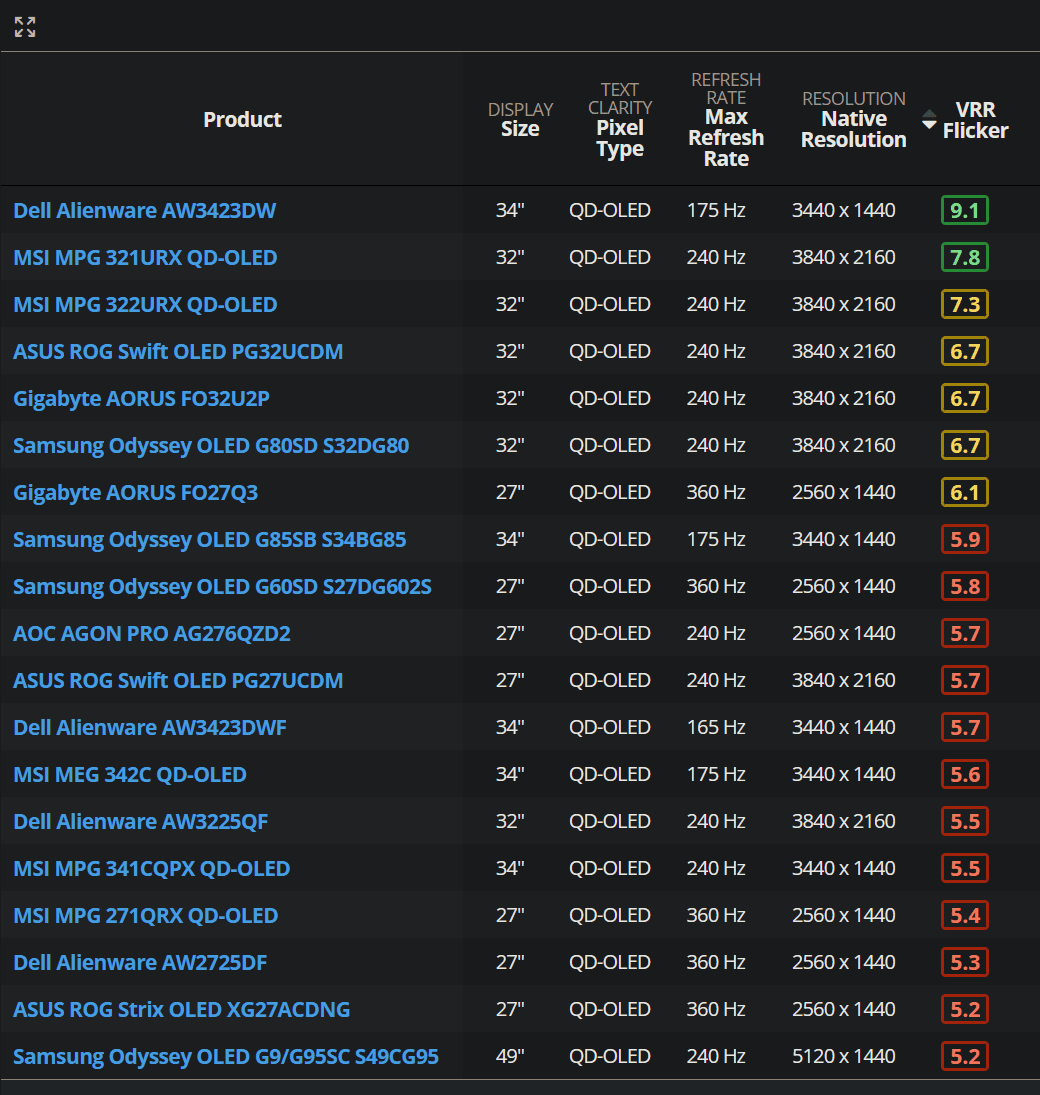The width and height of the screenshot is (1040, 1095).
Task: Open MSI MPG 322URX QD-OLED link
Action: (145, 304)
